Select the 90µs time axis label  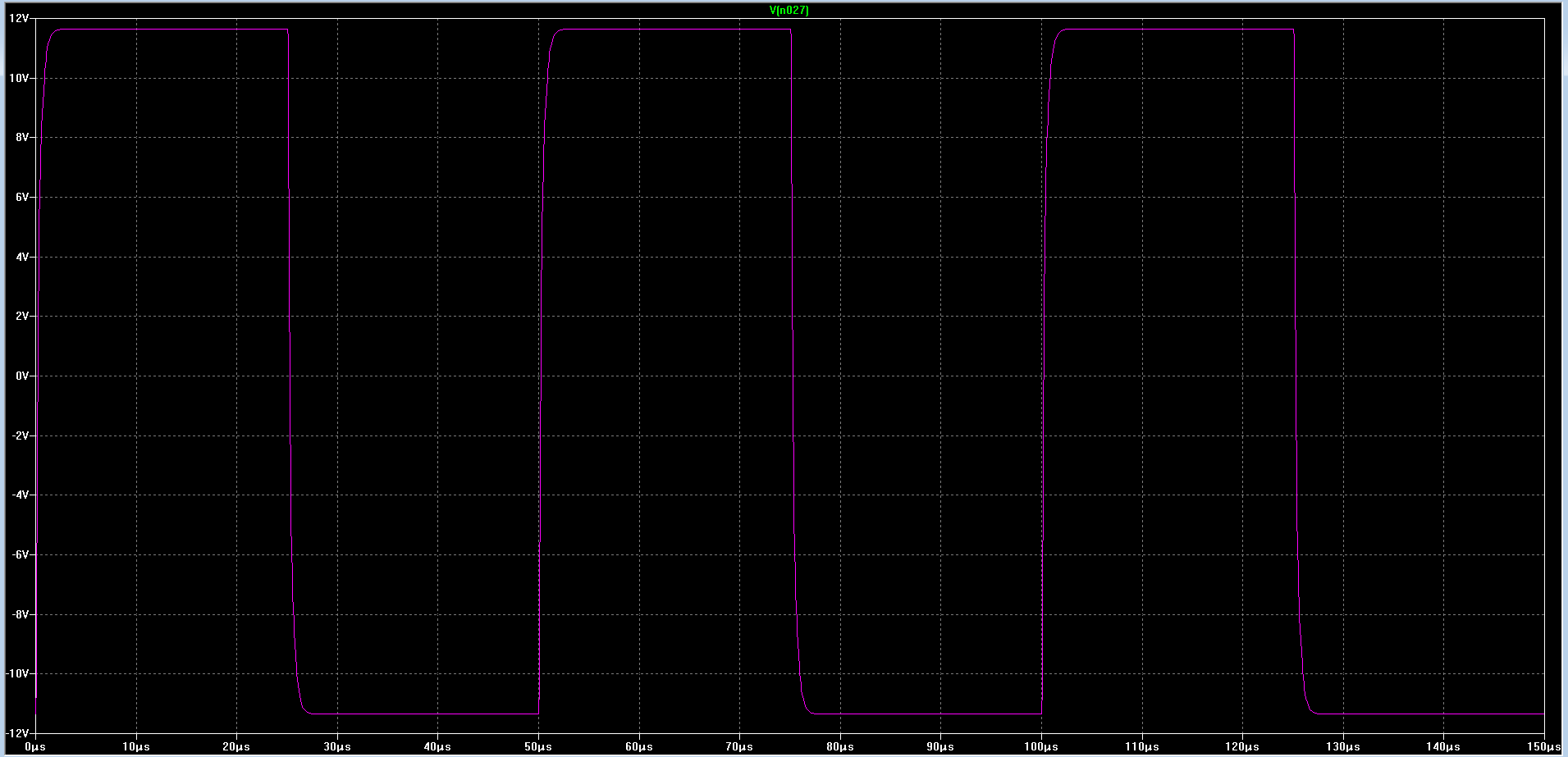[940, 747]
